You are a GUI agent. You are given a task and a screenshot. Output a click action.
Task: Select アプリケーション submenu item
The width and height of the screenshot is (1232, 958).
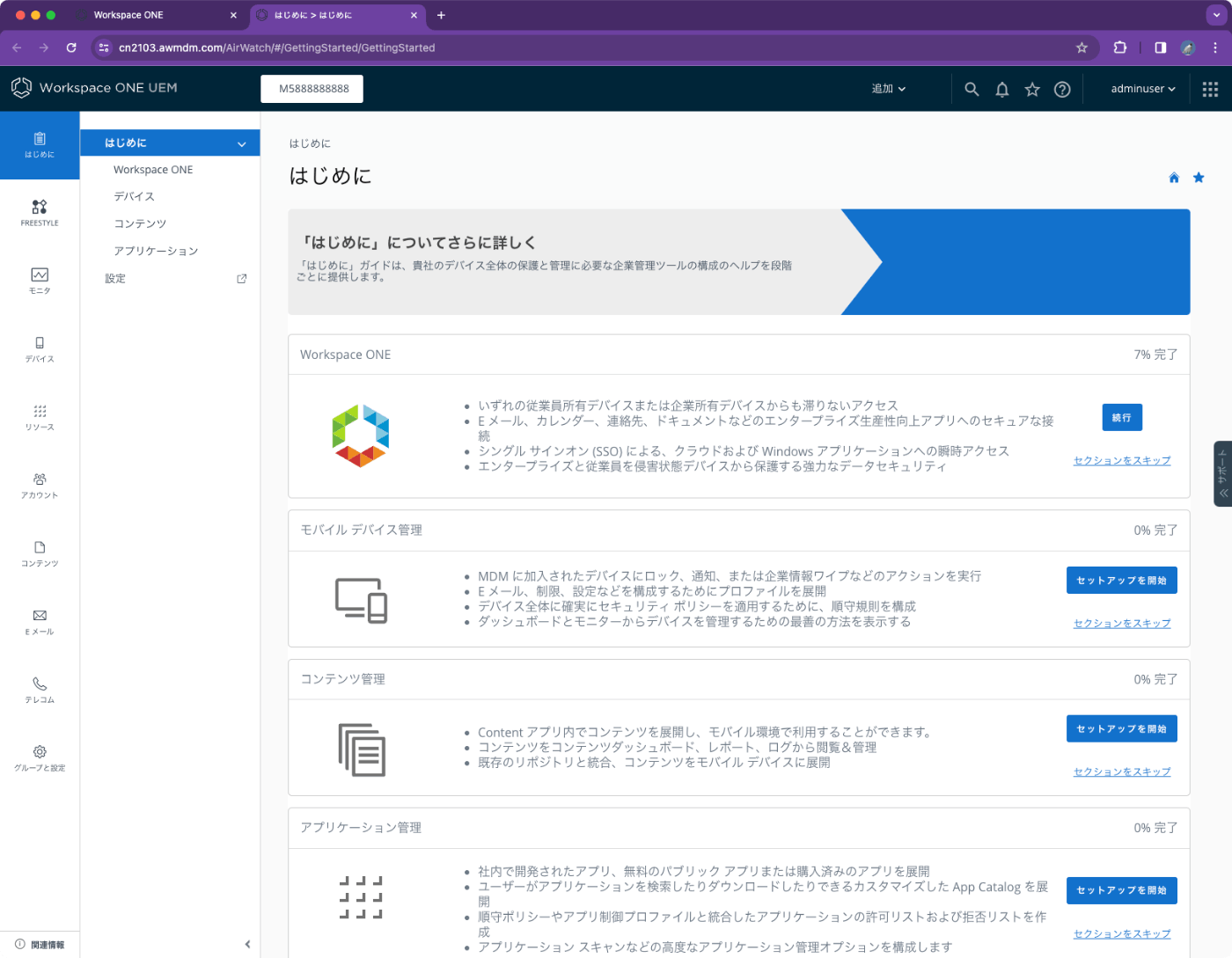click(x=156, y=252)
